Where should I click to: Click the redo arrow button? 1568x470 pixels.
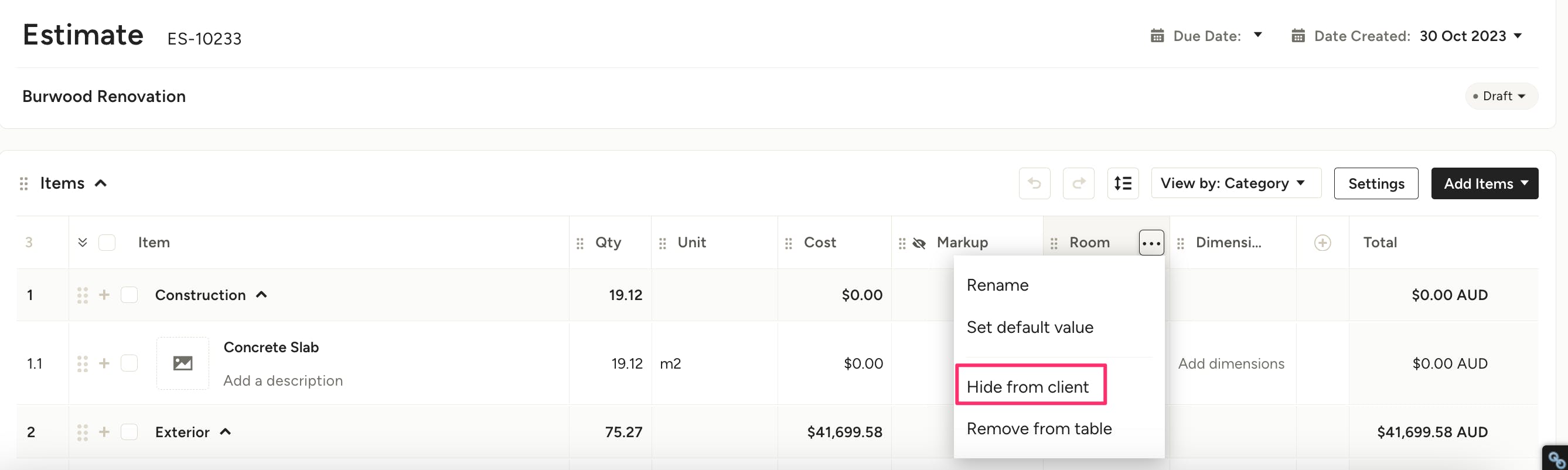pos(1078,183)
